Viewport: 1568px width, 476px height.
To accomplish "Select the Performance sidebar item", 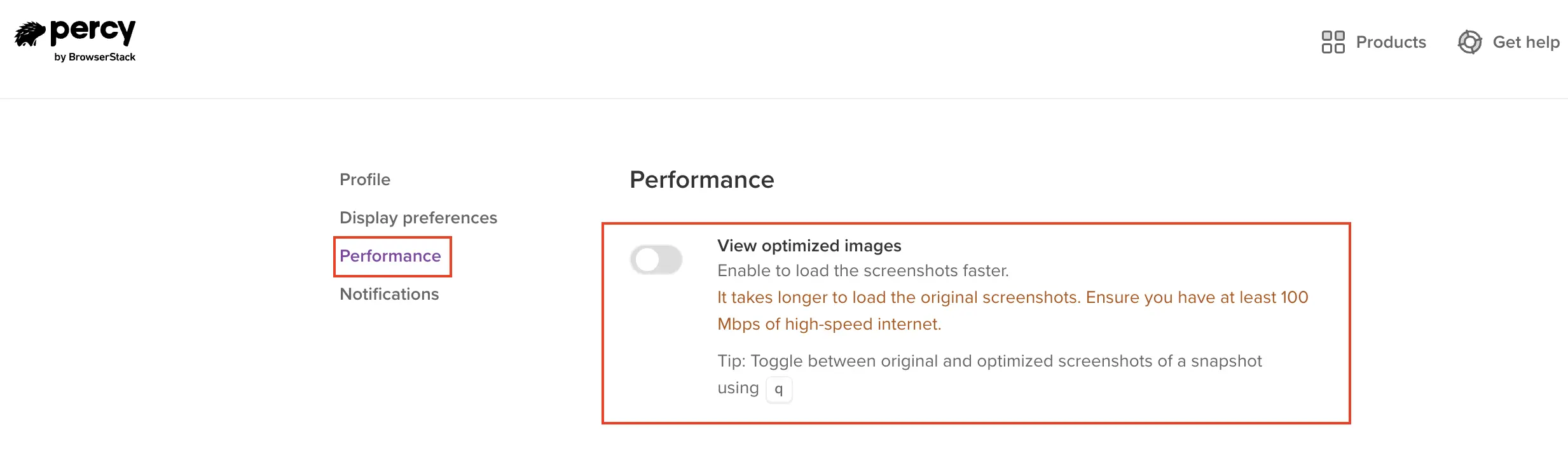I will pos(390,256).
